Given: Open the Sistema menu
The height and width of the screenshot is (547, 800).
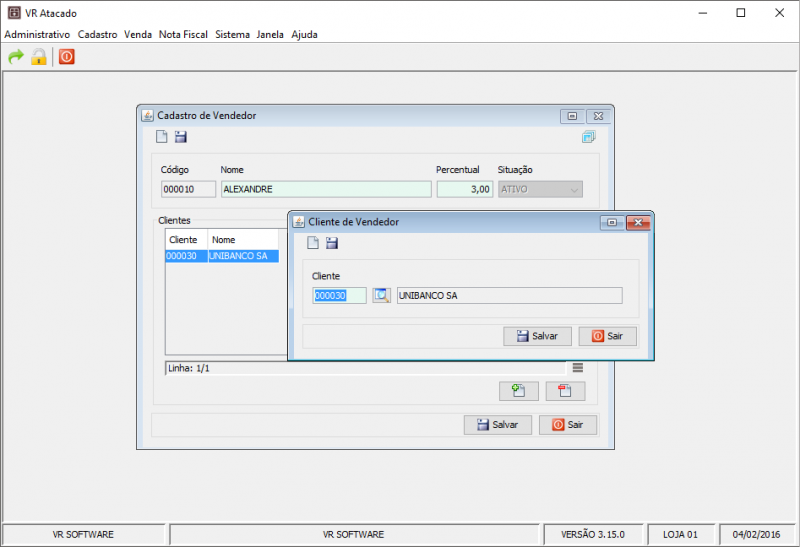Looking at the screenshot, I should coord(232,34).
